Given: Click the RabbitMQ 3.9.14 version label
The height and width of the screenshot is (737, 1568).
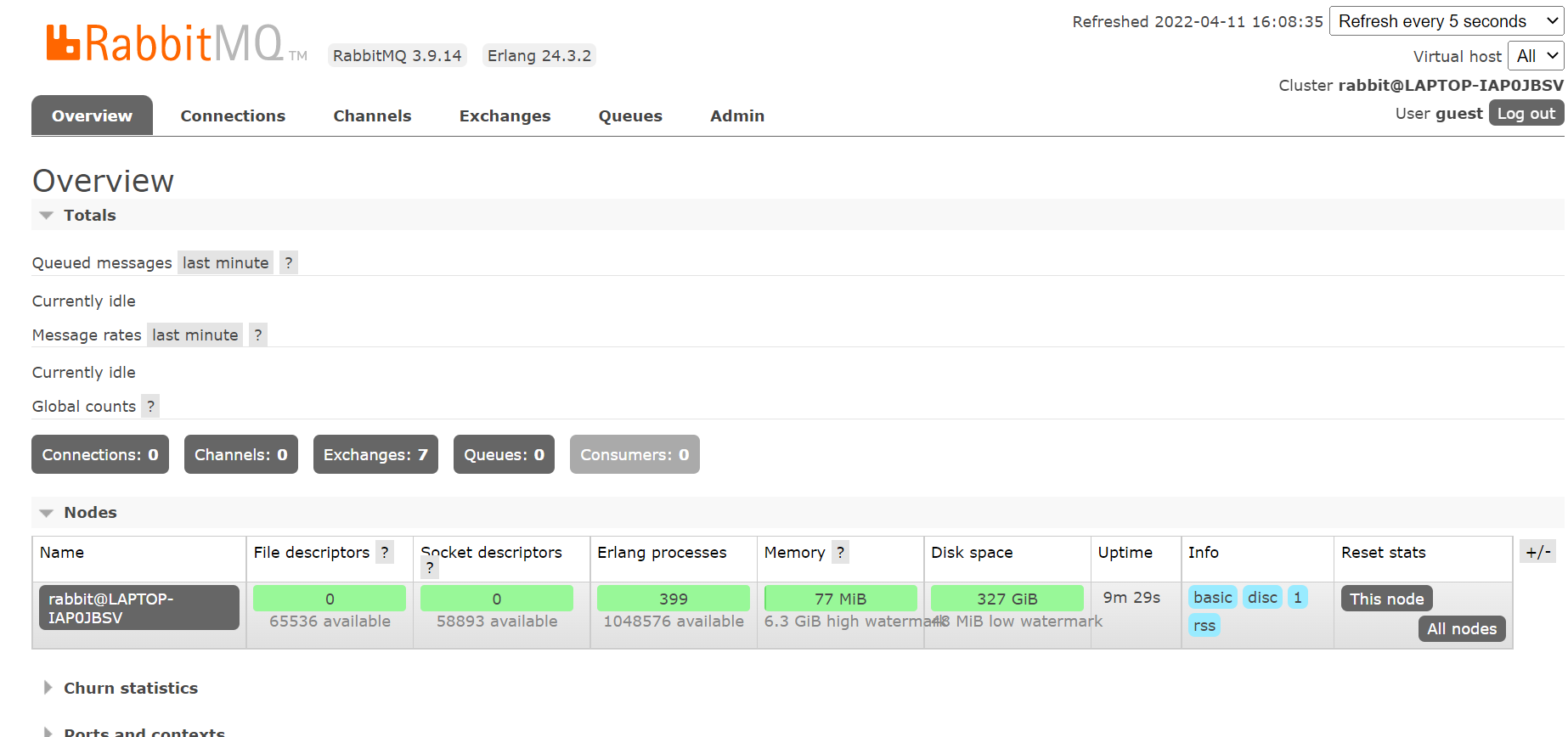Looking at the screenshot, I should point(398,56).
